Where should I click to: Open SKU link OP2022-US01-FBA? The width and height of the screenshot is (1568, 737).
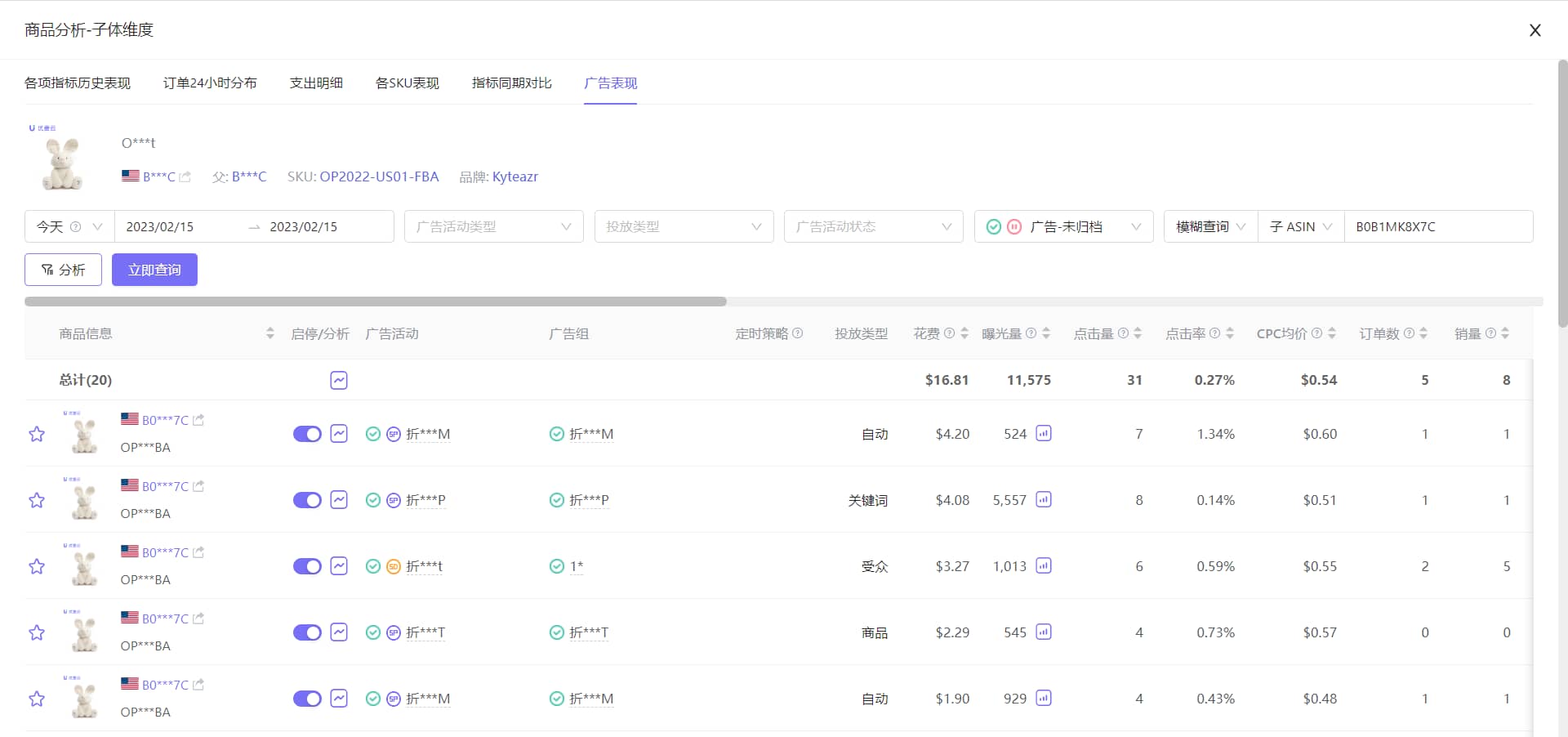pyautogui.click(x=379, y=176)
